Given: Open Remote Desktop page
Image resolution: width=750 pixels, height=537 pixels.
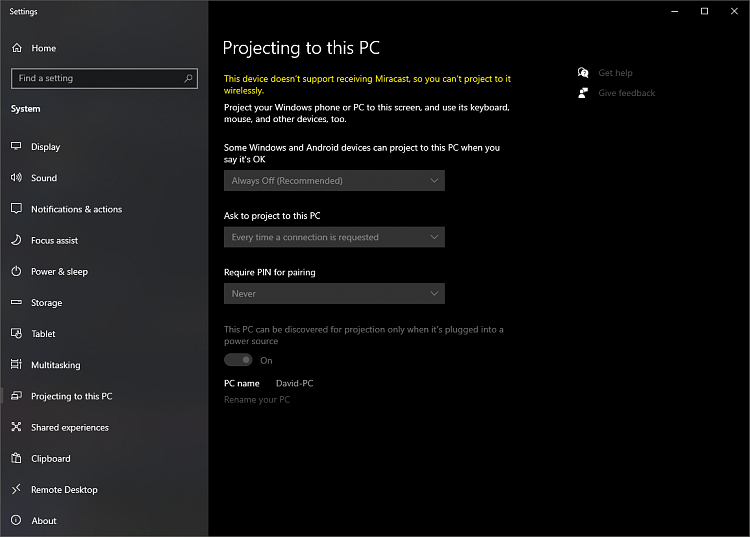Looking at the screenshot, I should 64,490.
